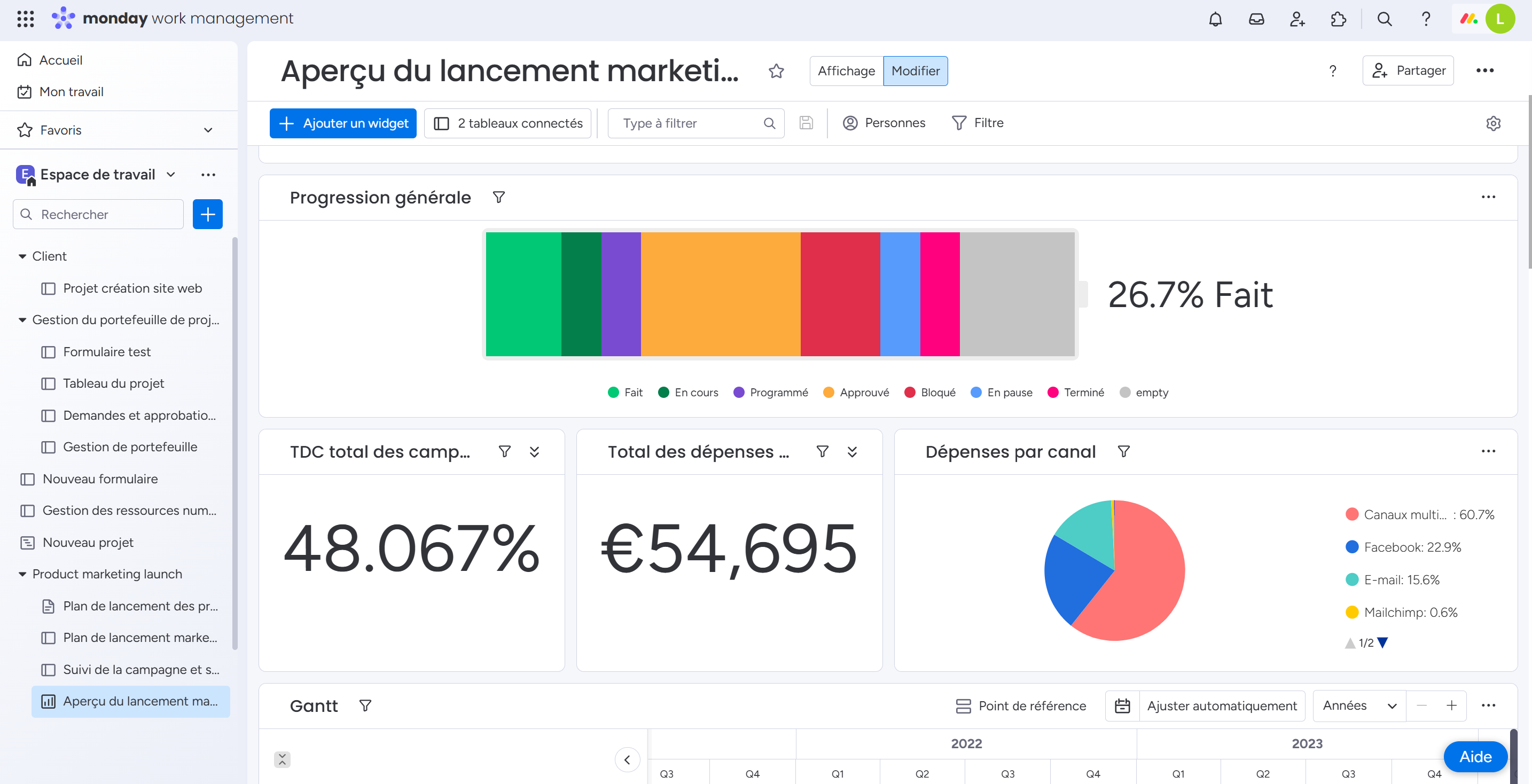Open the Gantt widget options menu
1532x784 pixels.
[1488, 705]
